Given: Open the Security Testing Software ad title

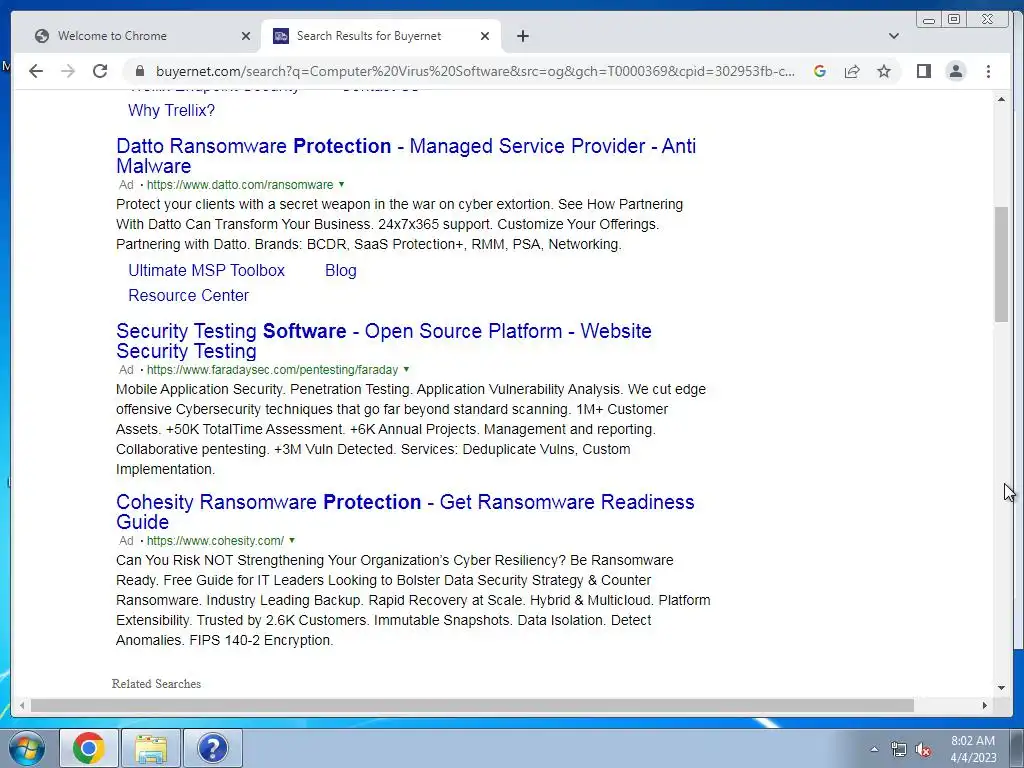Looking at the screenshot, I should pyautogui.click(x=384, y=341).
